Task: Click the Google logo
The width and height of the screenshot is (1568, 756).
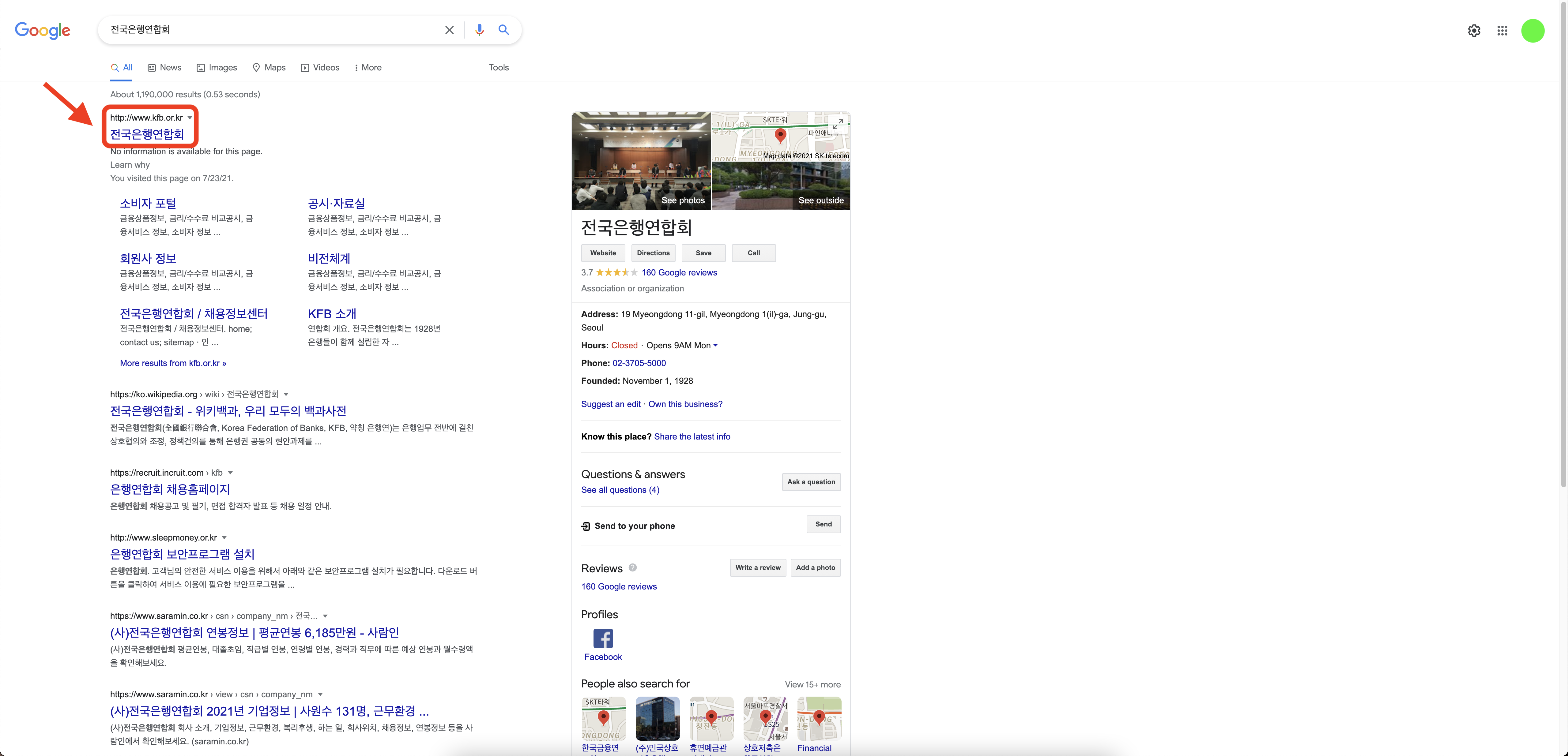Action: [x=43, y=30]
